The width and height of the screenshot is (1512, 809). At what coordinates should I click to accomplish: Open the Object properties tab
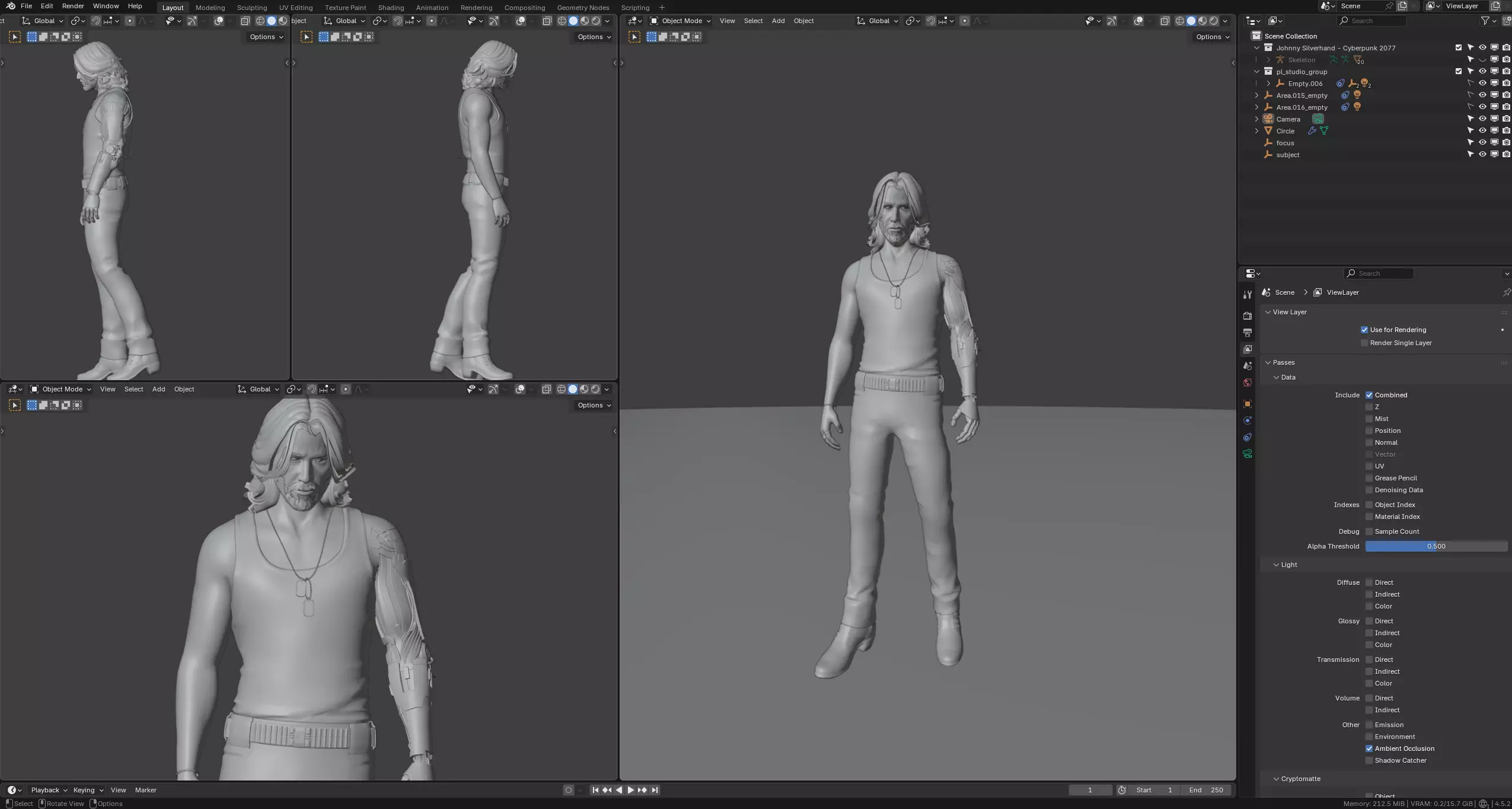coord(1248,404)
